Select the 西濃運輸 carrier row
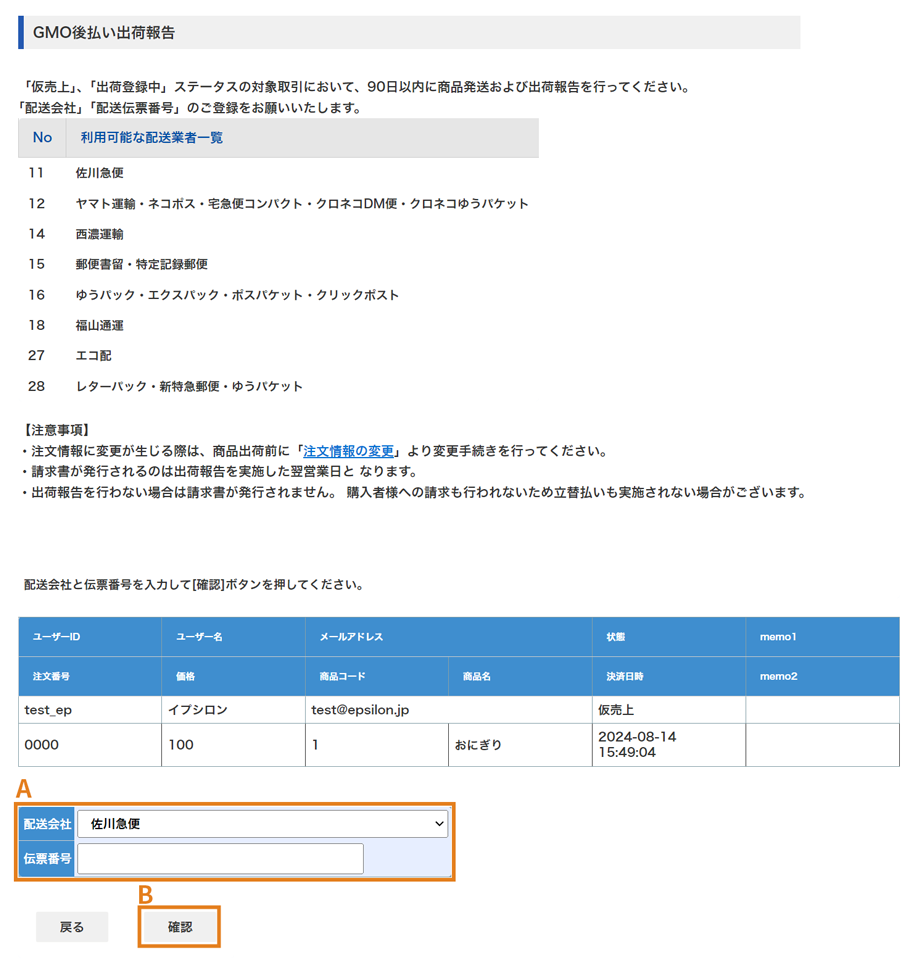Image resolution: width=910 pixels, height=972 pixels. coord(278,234)
